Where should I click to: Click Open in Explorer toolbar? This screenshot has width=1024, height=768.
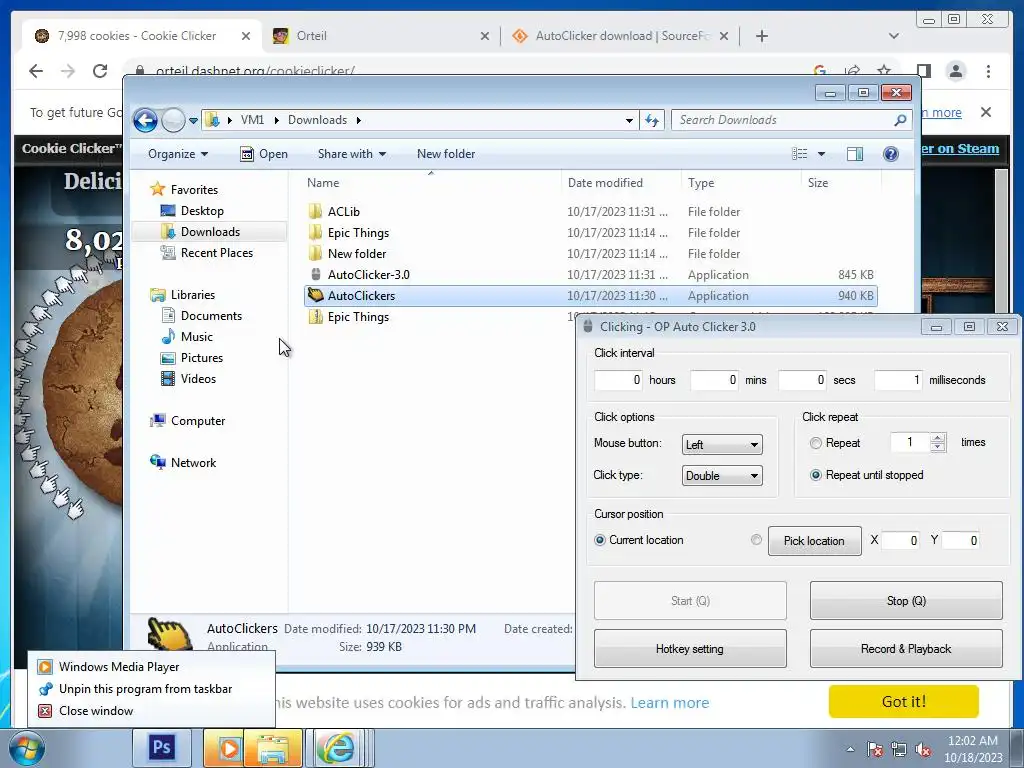(264, 154)
